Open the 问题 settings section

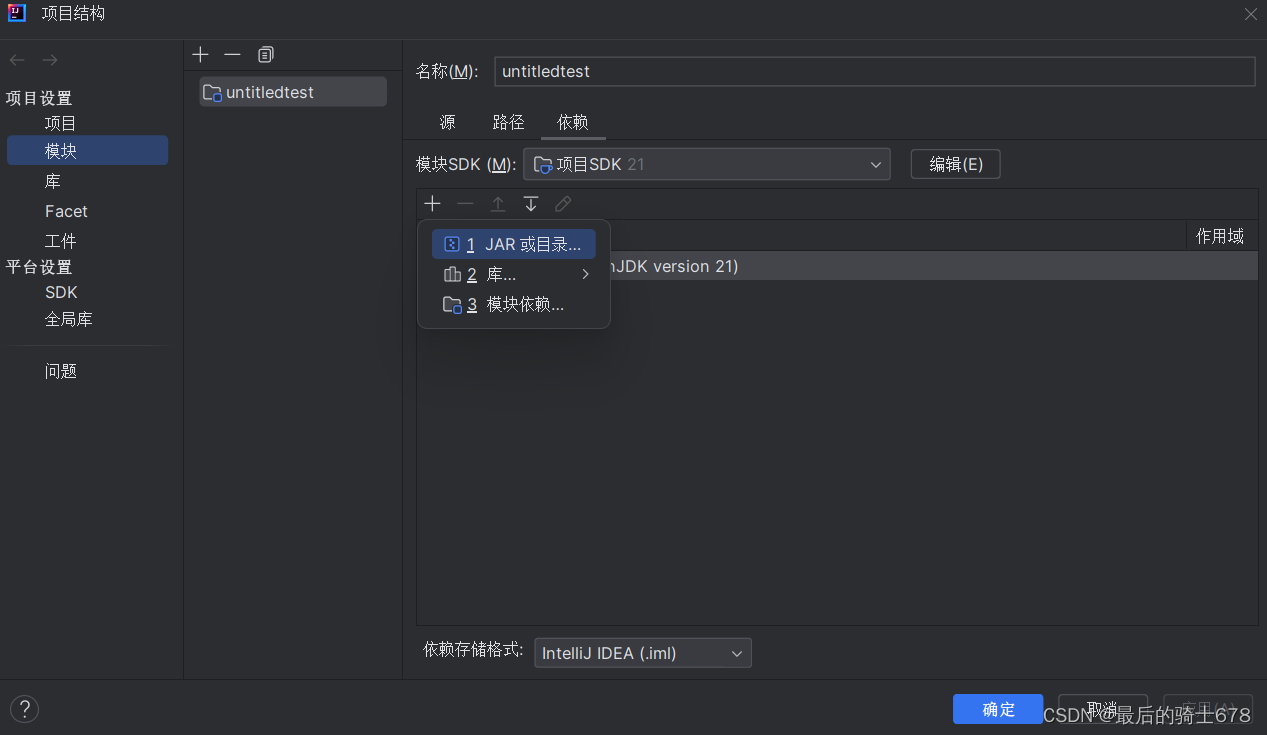(x=61, y=370)
